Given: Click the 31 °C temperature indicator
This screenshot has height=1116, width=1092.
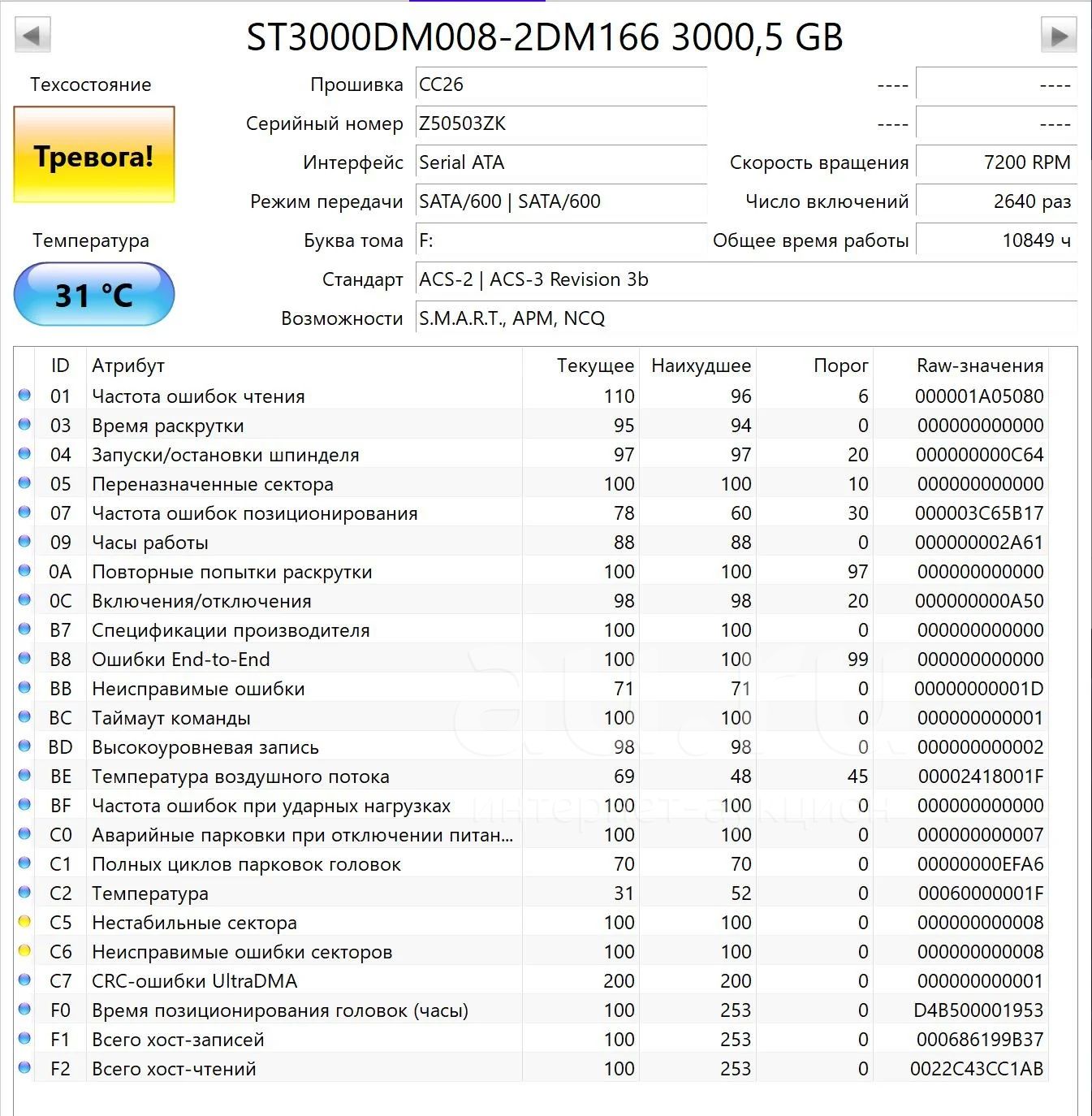Looking at the screenshot, I should 94,294.
